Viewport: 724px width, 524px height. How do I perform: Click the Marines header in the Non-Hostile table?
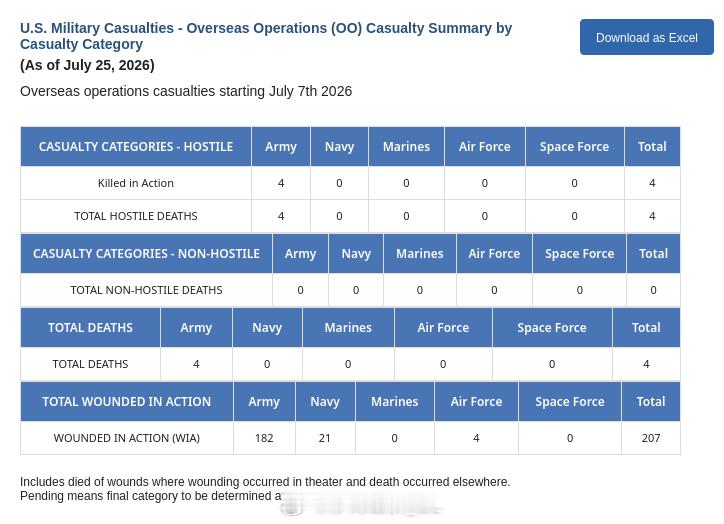[420, 254]
